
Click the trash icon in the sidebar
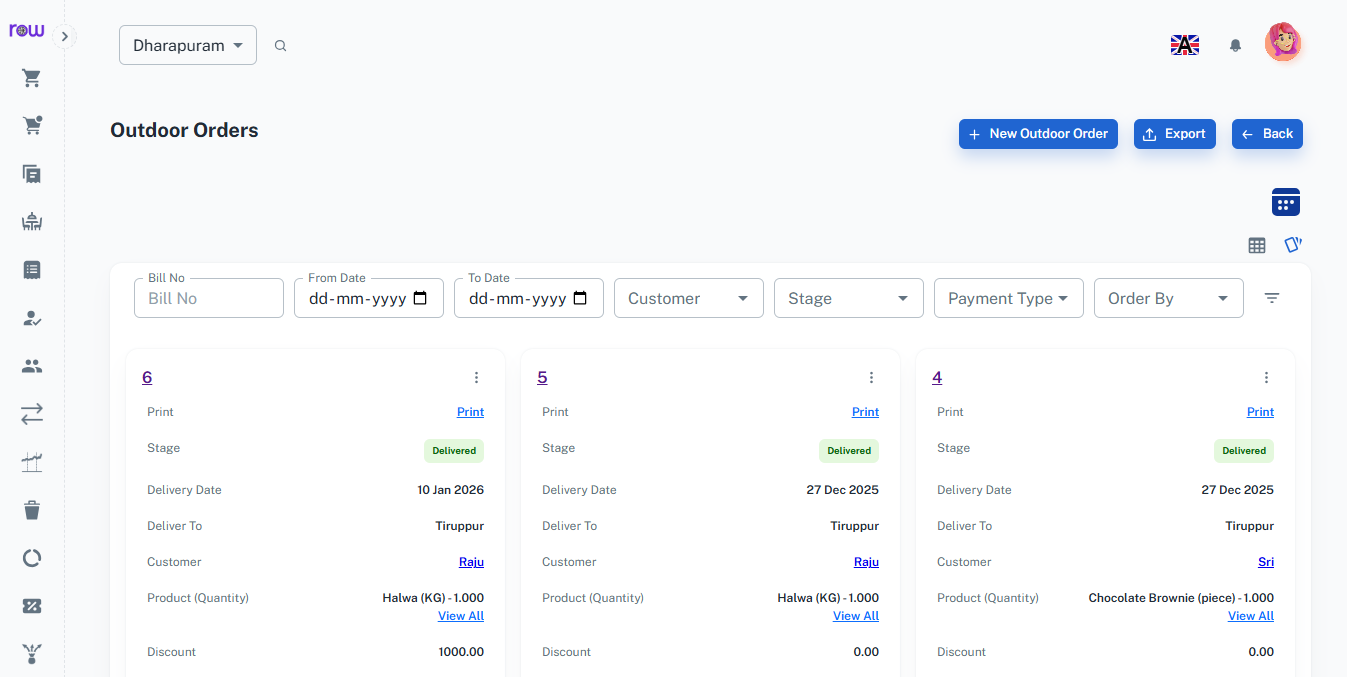[31, 510]
